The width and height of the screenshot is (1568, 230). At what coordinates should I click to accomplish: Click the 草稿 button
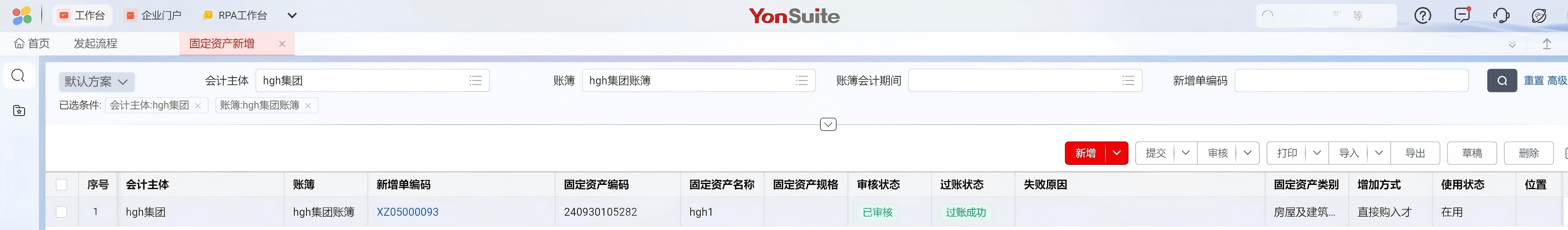click(1472, 153)
